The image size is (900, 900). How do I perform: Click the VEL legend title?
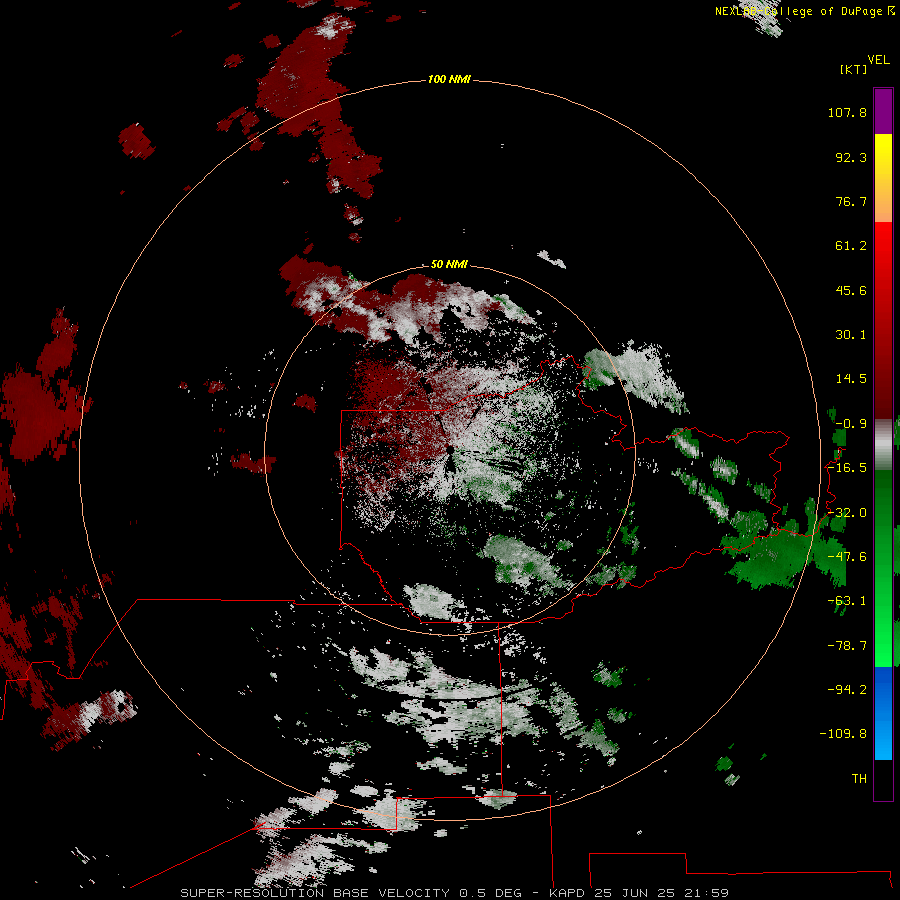(x=878, y=60)
